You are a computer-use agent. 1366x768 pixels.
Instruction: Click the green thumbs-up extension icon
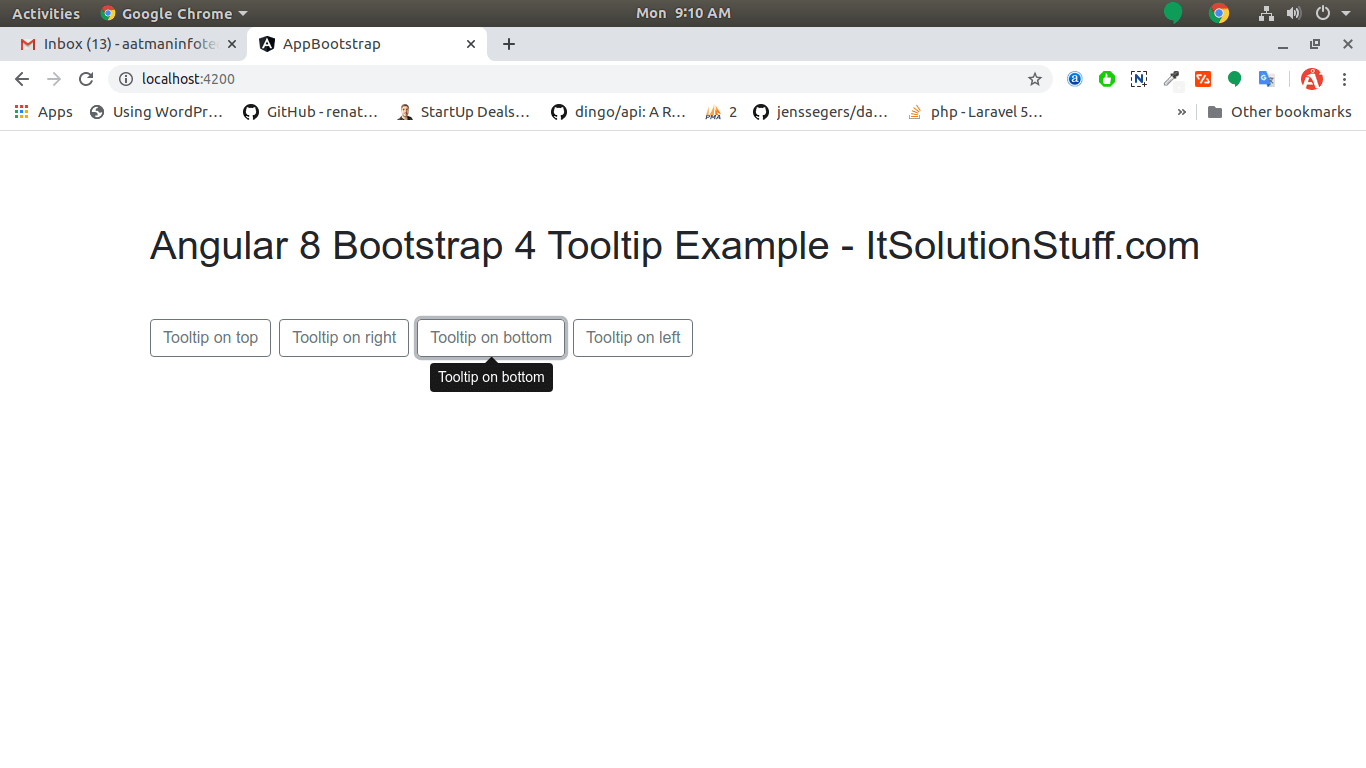click(x=1107, y=79)
